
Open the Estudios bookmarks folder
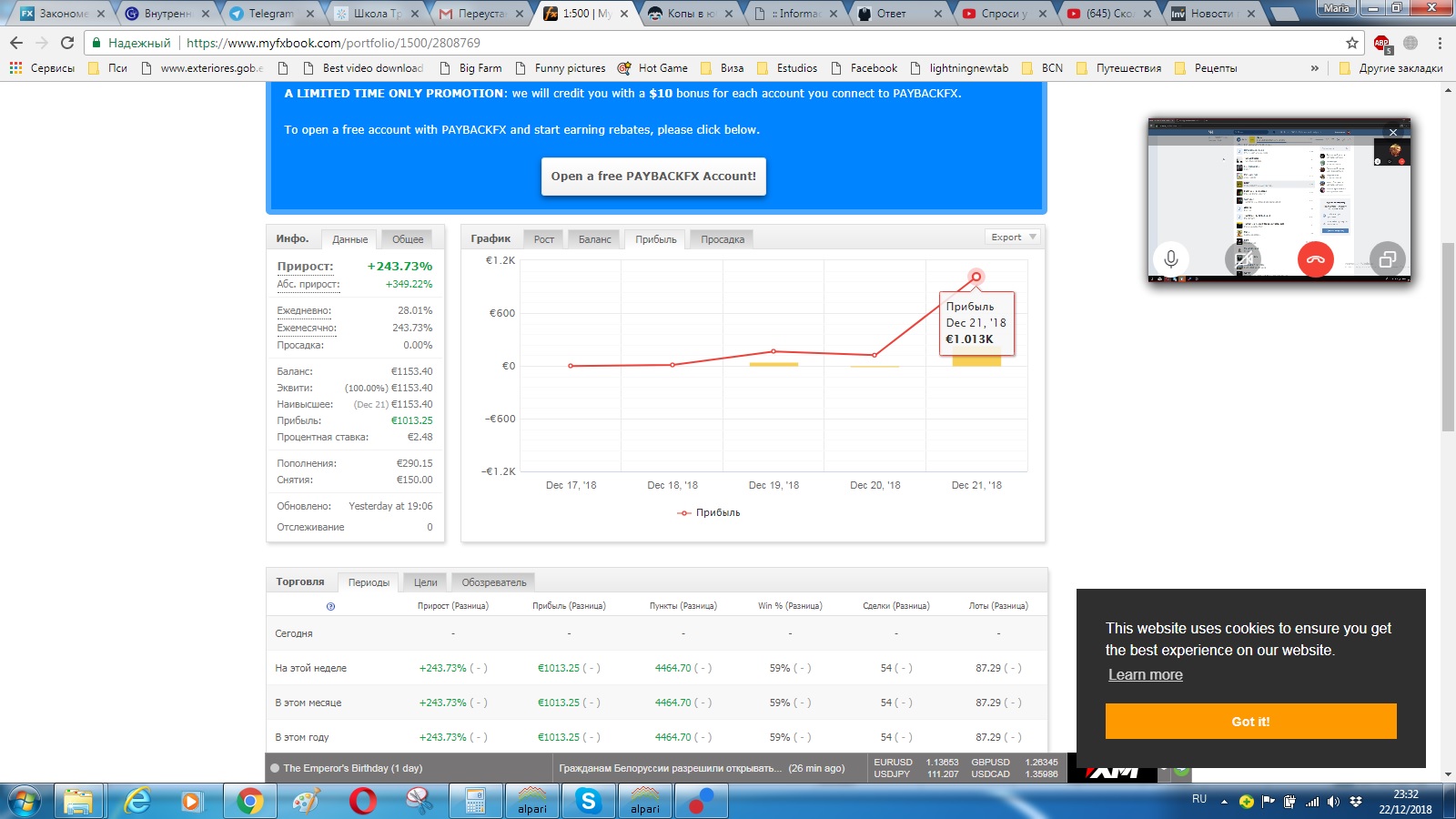(x=786, y=68)
